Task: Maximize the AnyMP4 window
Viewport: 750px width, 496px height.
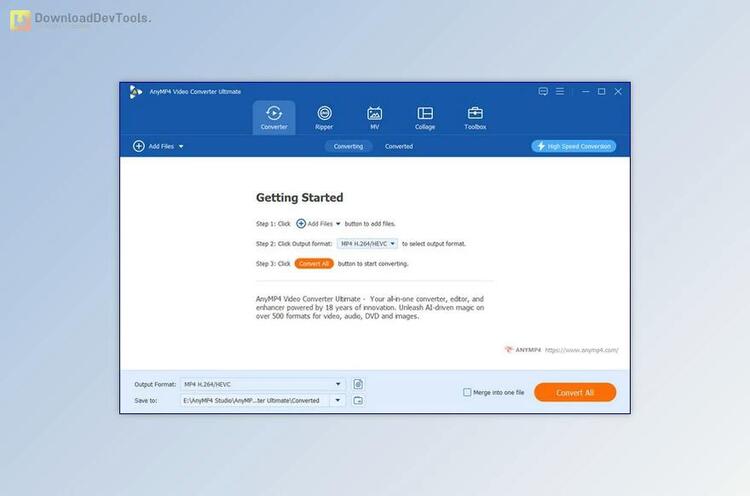Action: (x=602, y=91)
